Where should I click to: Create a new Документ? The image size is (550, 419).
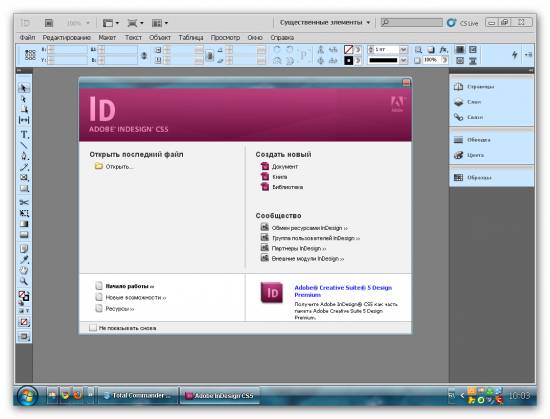[x=279, y=167]
